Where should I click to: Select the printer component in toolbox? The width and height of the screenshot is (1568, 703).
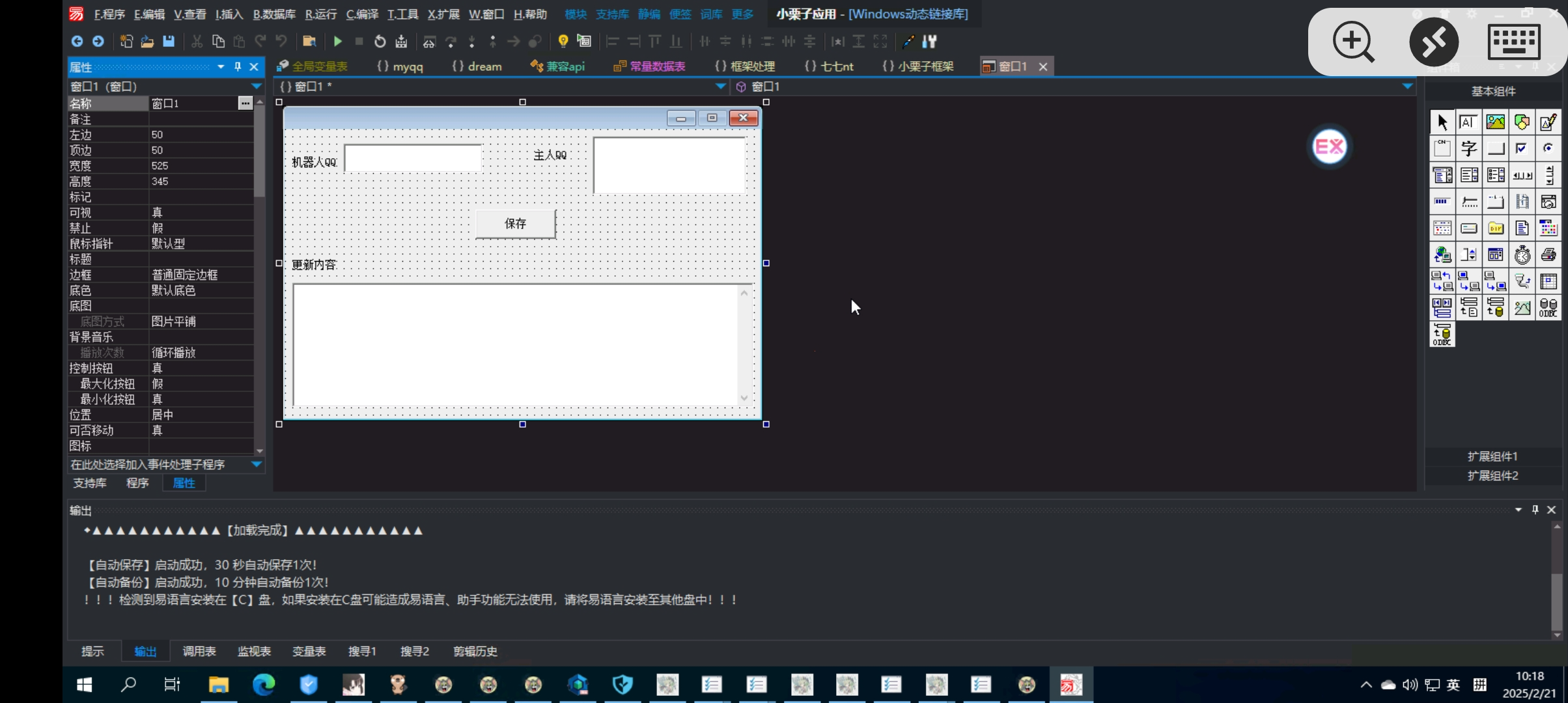tap(1548, 255)
